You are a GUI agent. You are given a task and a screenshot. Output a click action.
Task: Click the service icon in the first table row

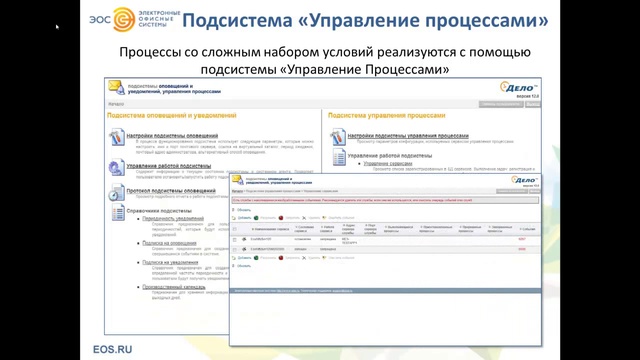click(244, 240)
